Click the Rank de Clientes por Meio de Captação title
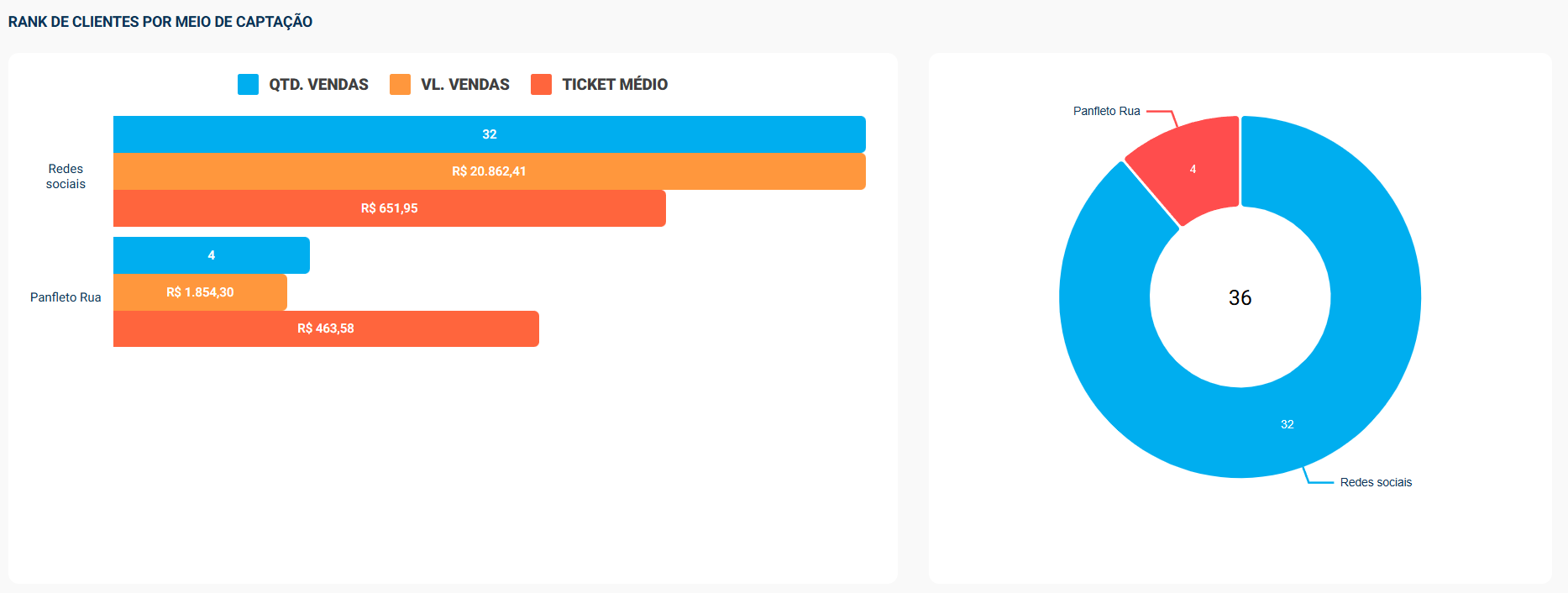Screen dimensions: 1568x593 tap(160, 22)
